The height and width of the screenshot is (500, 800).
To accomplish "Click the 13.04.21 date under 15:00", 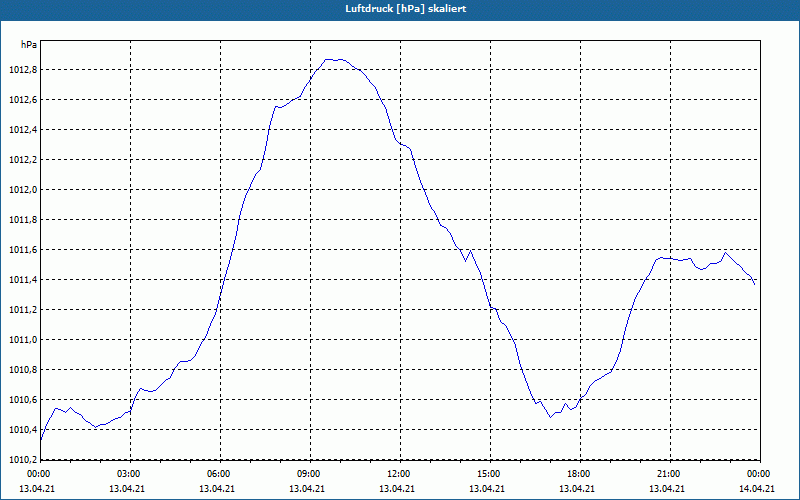I will [487, 489].
